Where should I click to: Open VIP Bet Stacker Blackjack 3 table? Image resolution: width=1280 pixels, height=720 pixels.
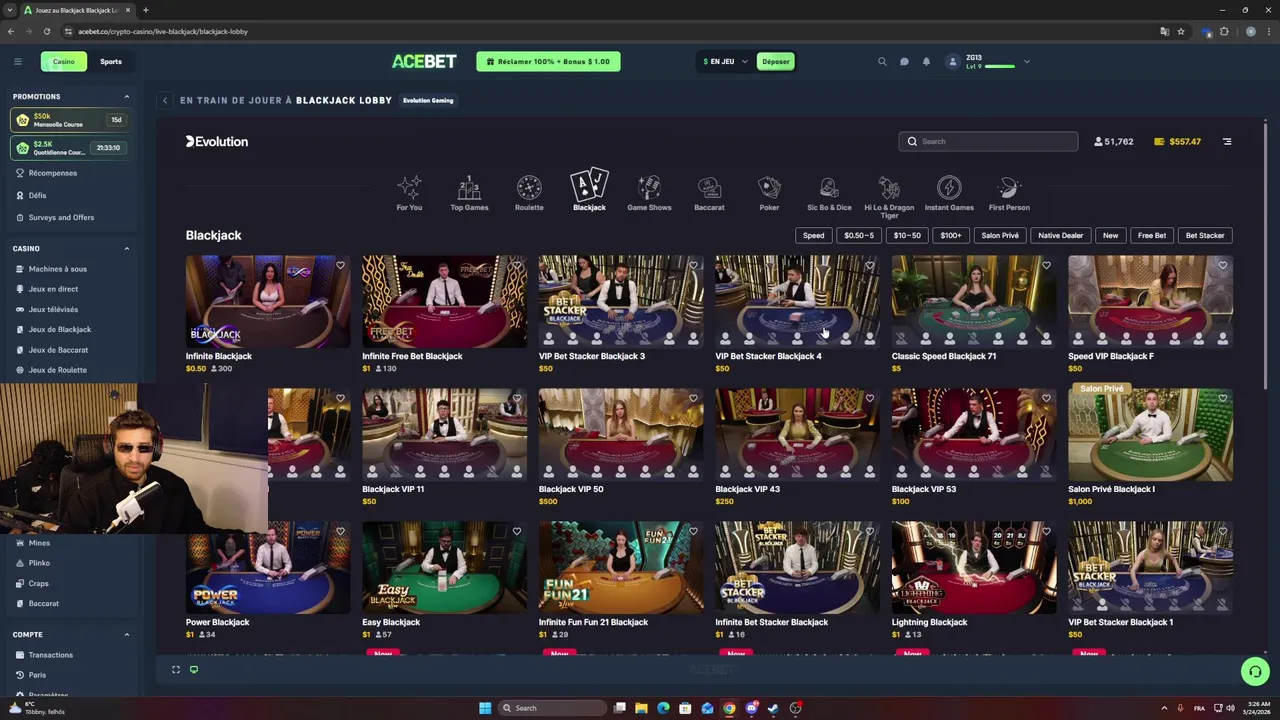coord(621,301)
